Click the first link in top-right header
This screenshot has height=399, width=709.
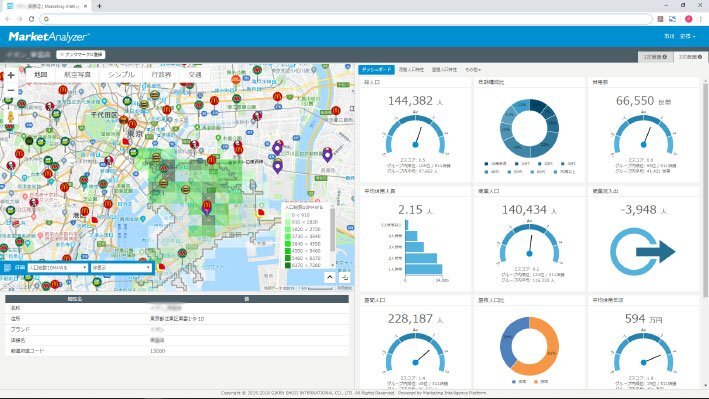[669, 36]
